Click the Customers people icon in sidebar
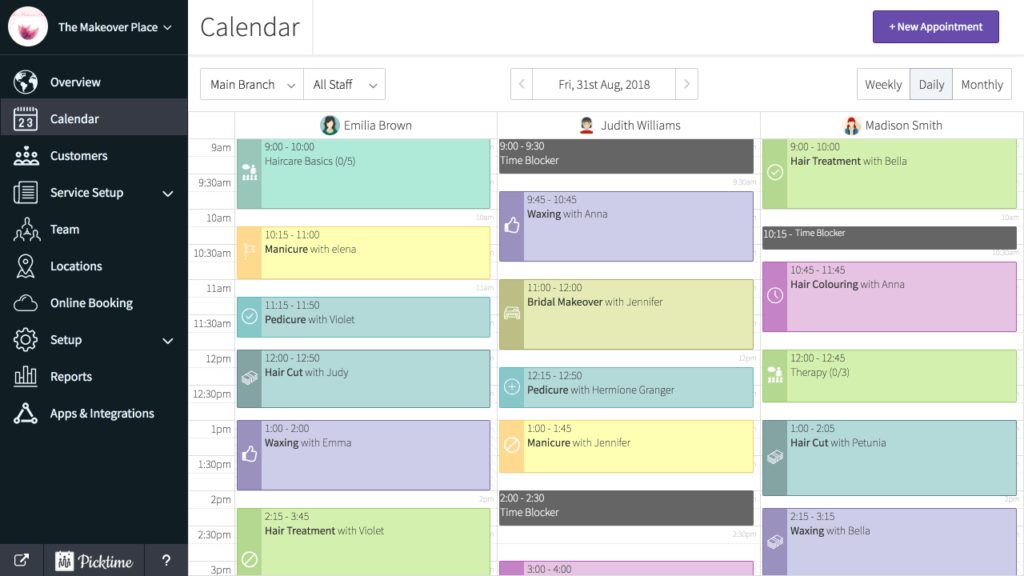The image size is (1024, 576). pos(25,156)
